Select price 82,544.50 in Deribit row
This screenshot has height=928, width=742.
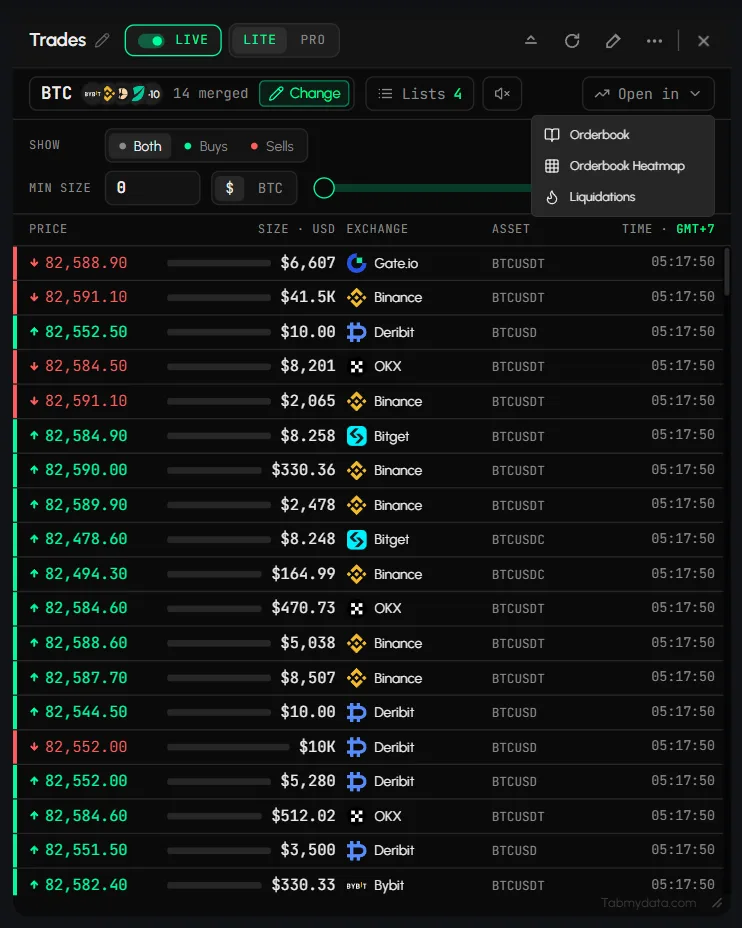click(x=86, y=712)
